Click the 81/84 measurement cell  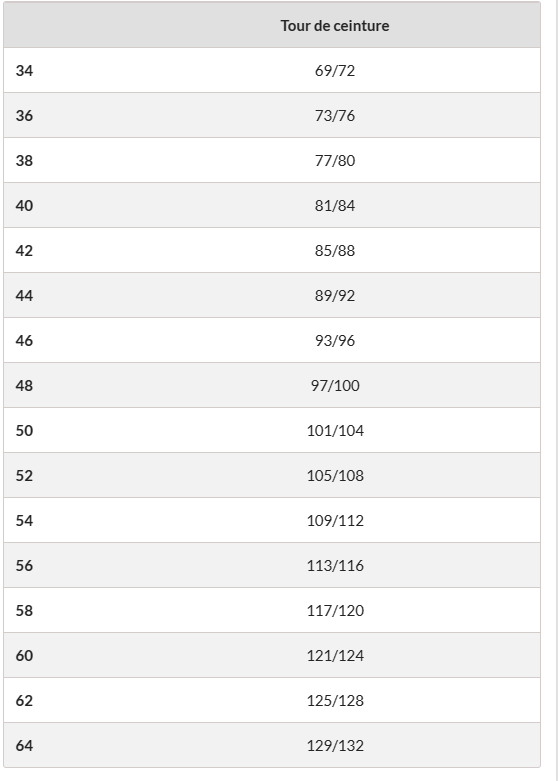pos(335,206)
